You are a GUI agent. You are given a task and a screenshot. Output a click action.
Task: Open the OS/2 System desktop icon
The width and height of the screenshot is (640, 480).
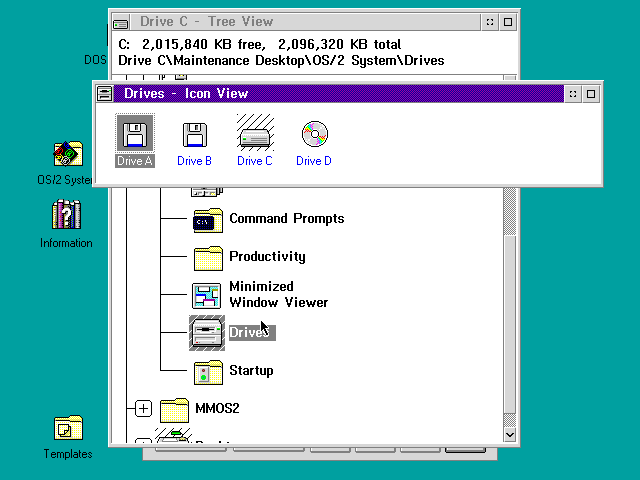[68, 154]
